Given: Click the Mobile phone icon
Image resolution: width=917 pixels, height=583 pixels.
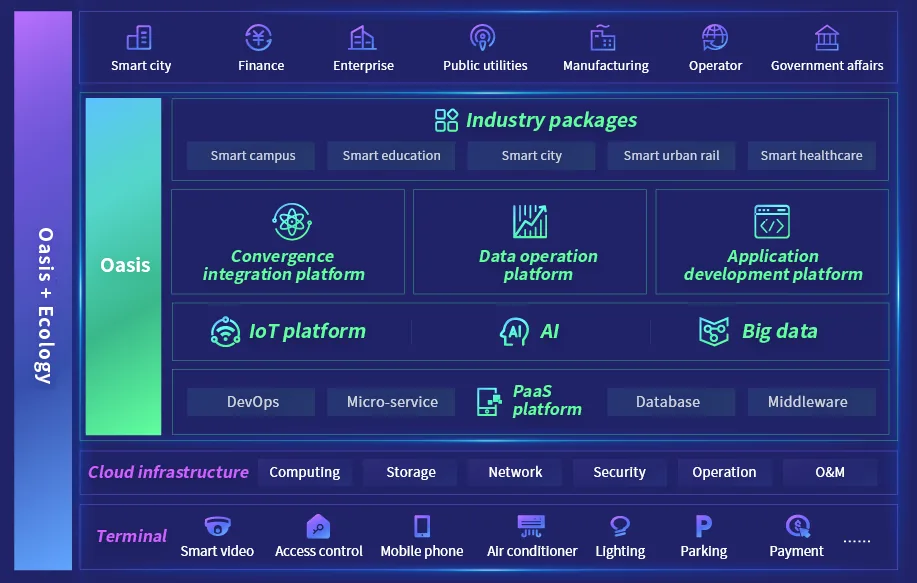Looking at the screenshot, I should coord(422,526).
